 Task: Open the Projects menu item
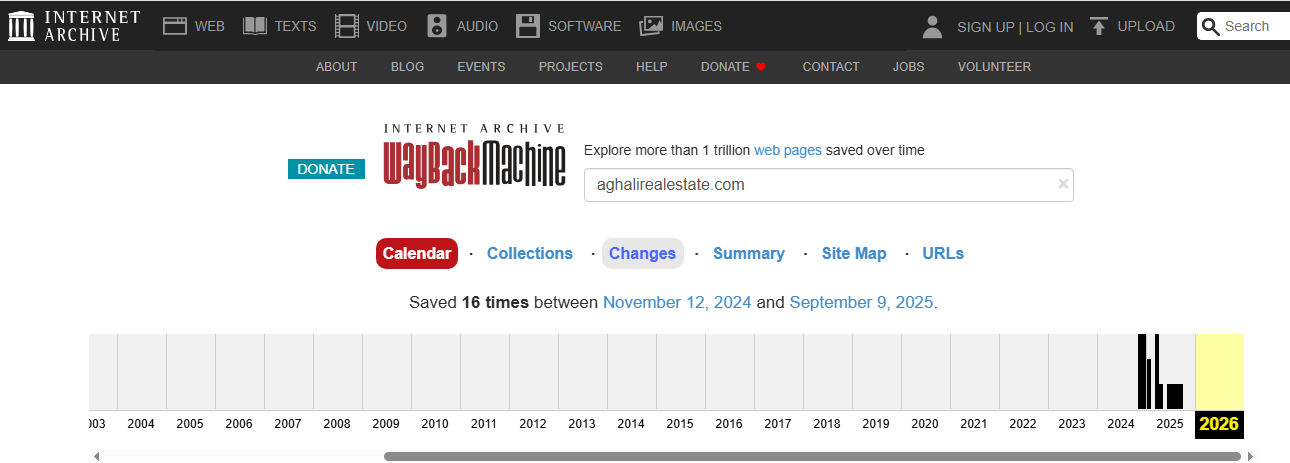[x=570, y=67]
